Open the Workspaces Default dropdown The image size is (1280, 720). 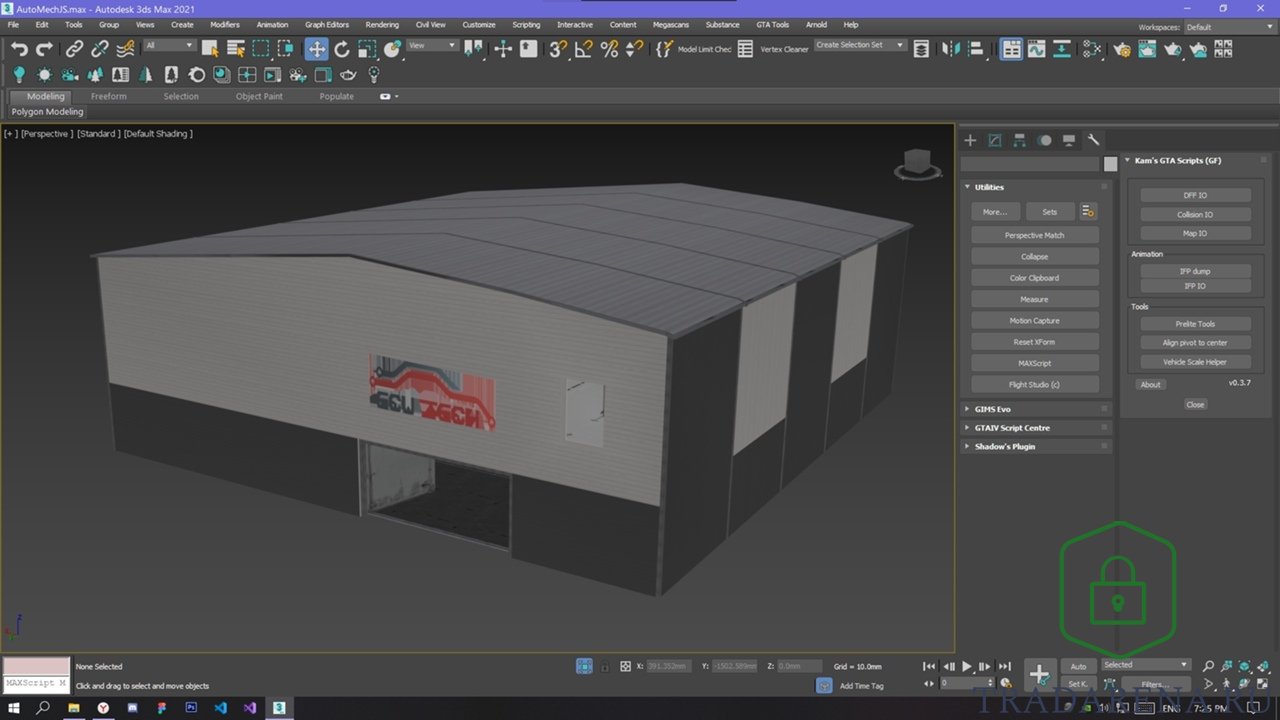coord(1231,27)
